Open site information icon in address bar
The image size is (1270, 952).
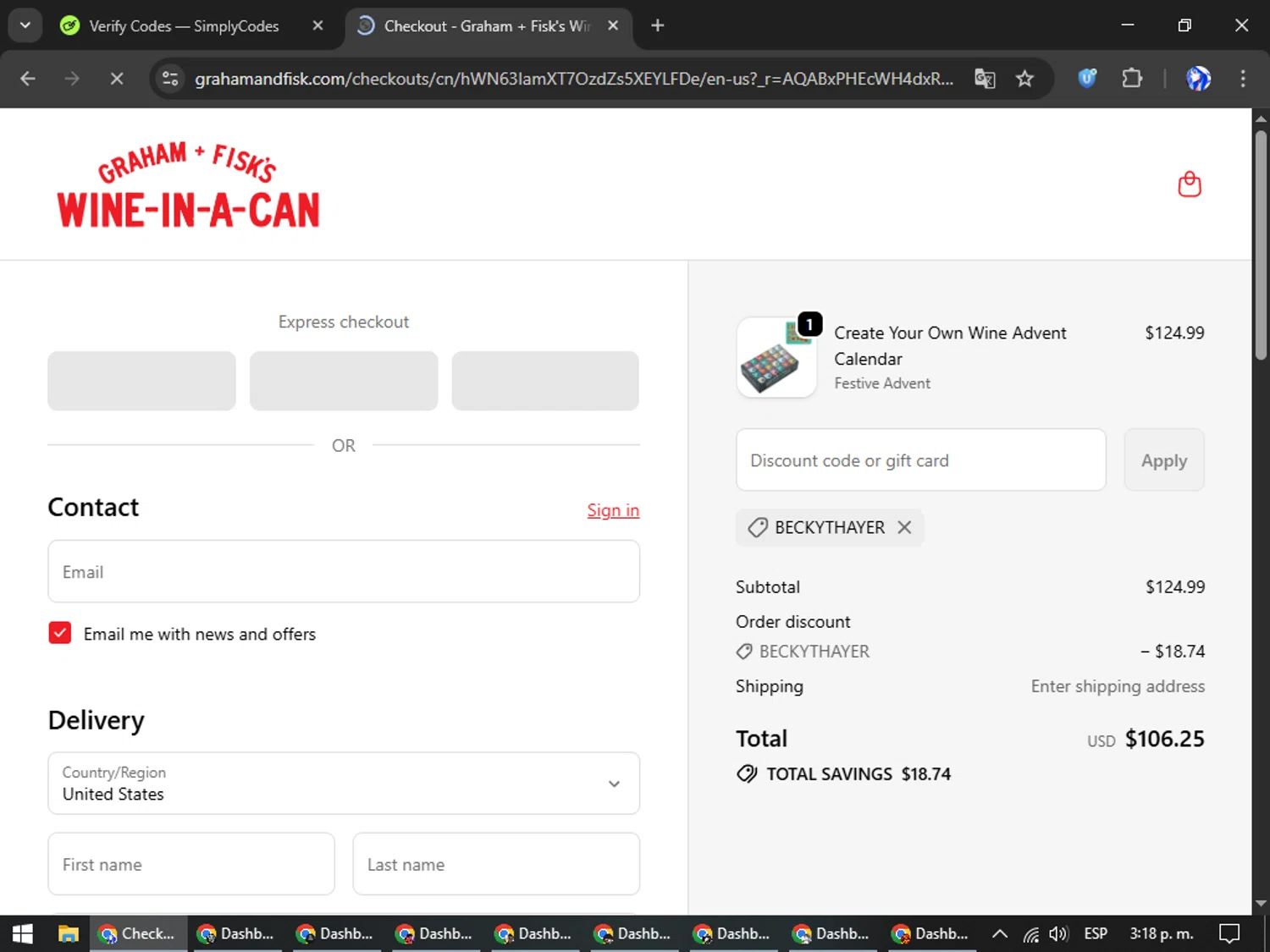(x=170, y=79)
